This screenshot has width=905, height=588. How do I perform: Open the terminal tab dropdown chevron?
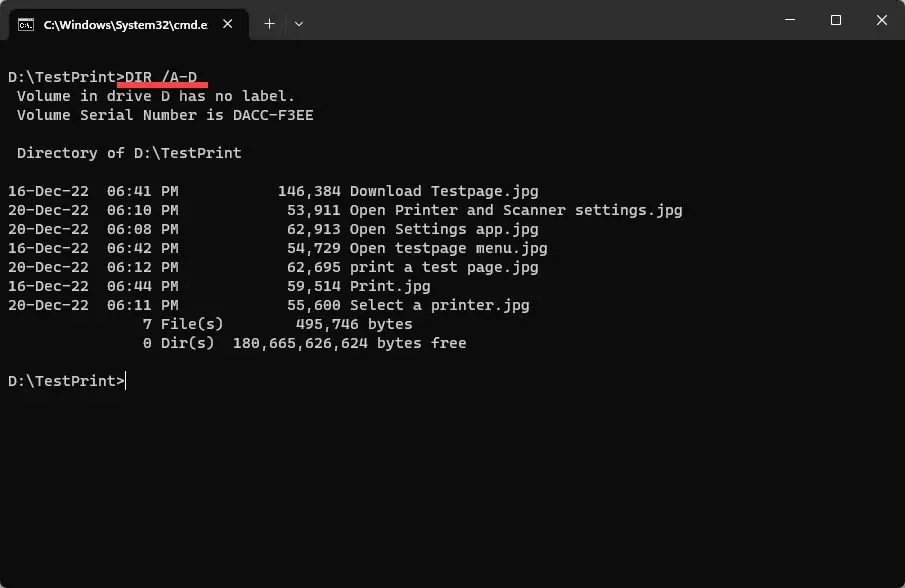(298, 23)
